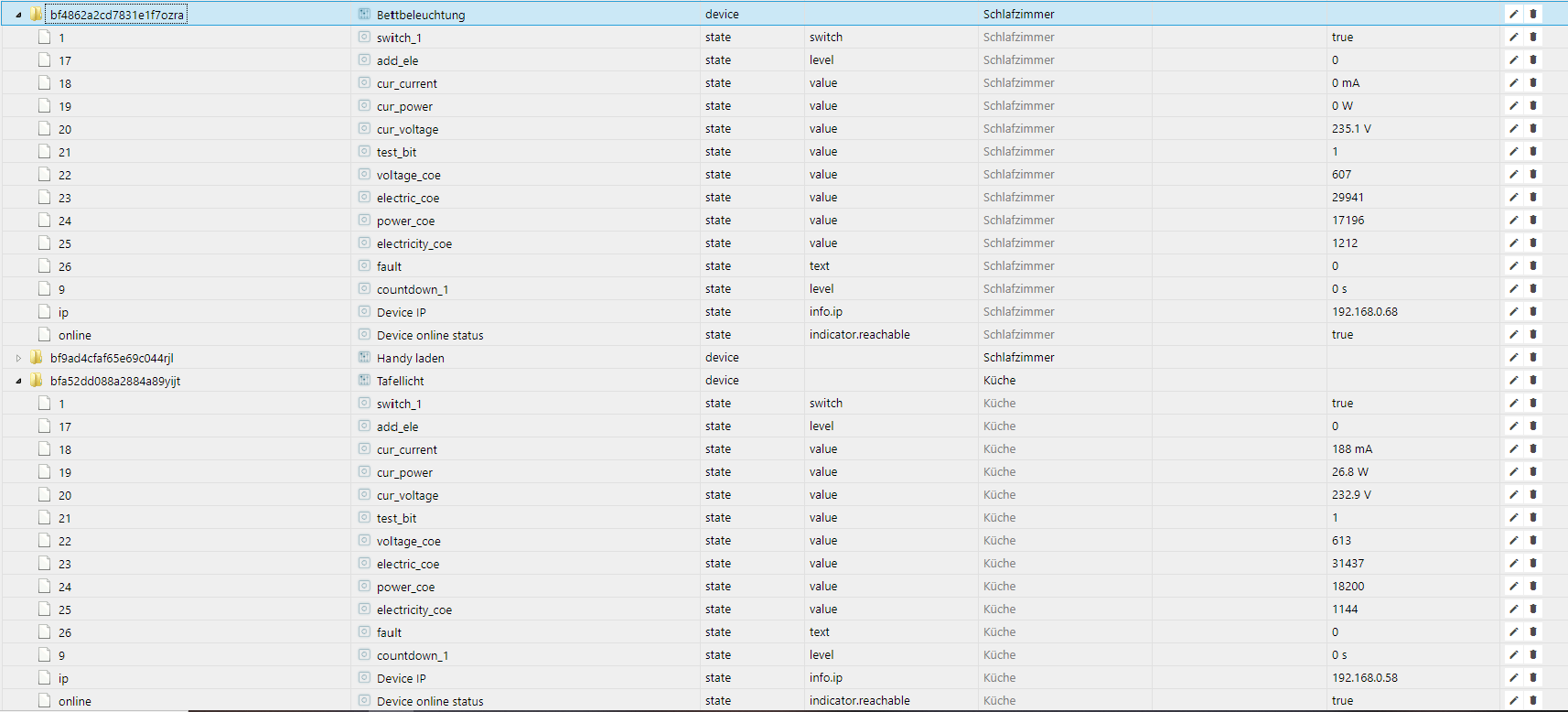Delete the Bettbeleuchtung device object
1568x712 pixels.
point(1533,15)
